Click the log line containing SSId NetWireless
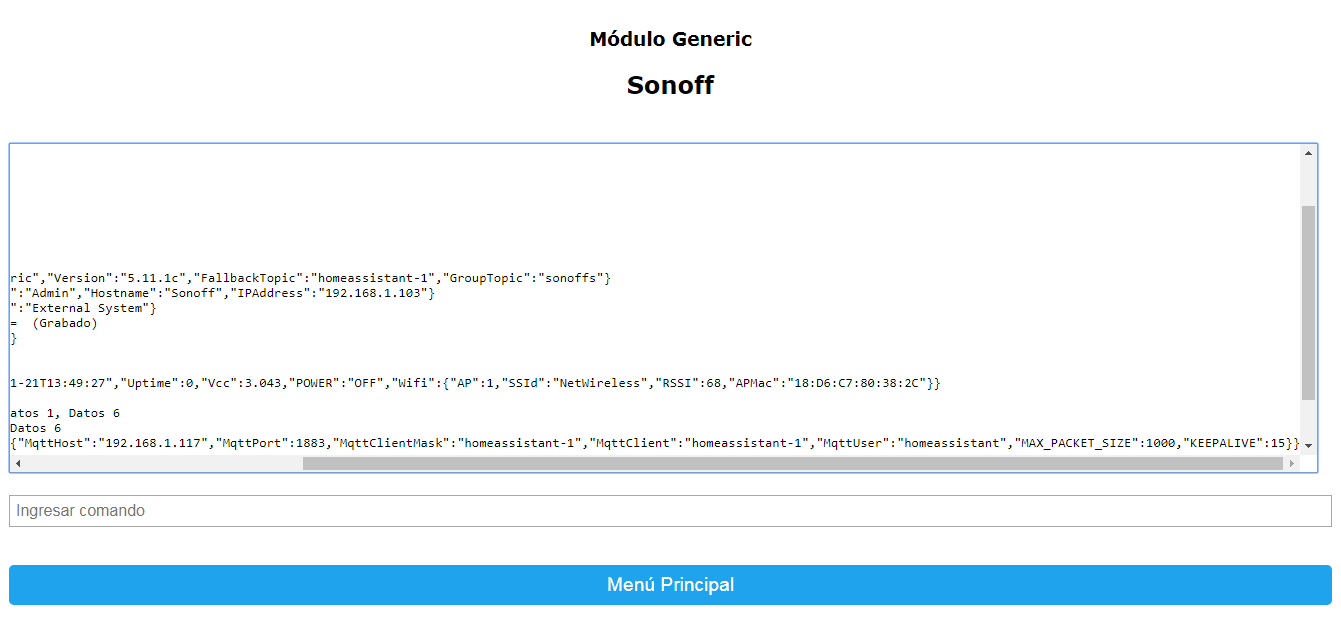Image resolution: width=1341 pixels, height=620 pixels. tap(470, 382)
